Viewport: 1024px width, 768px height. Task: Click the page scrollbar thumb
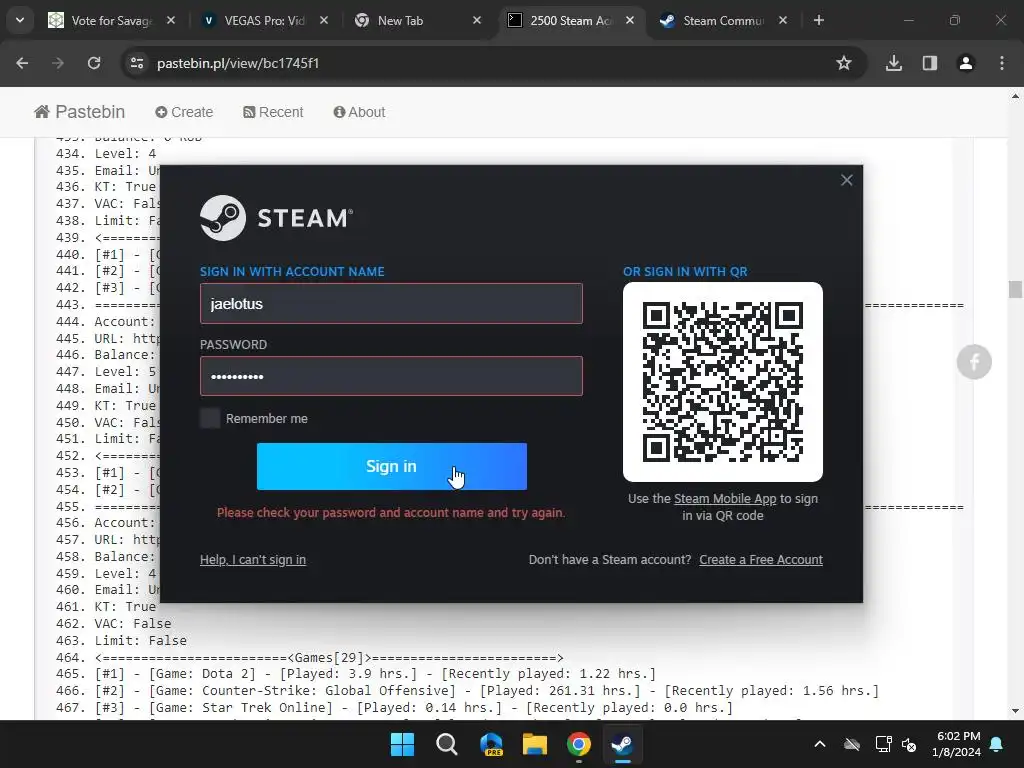click(x=1015, y=289)
